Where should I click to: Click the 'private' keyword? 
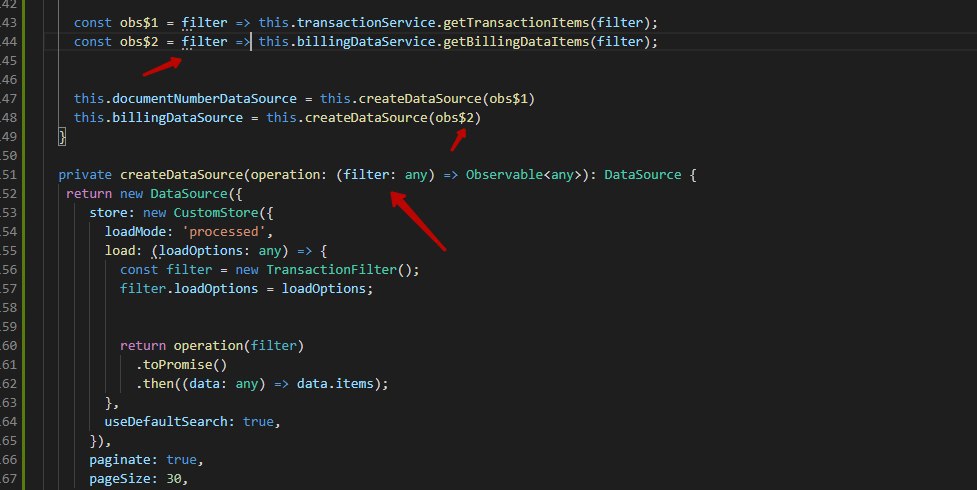(85, 175)
